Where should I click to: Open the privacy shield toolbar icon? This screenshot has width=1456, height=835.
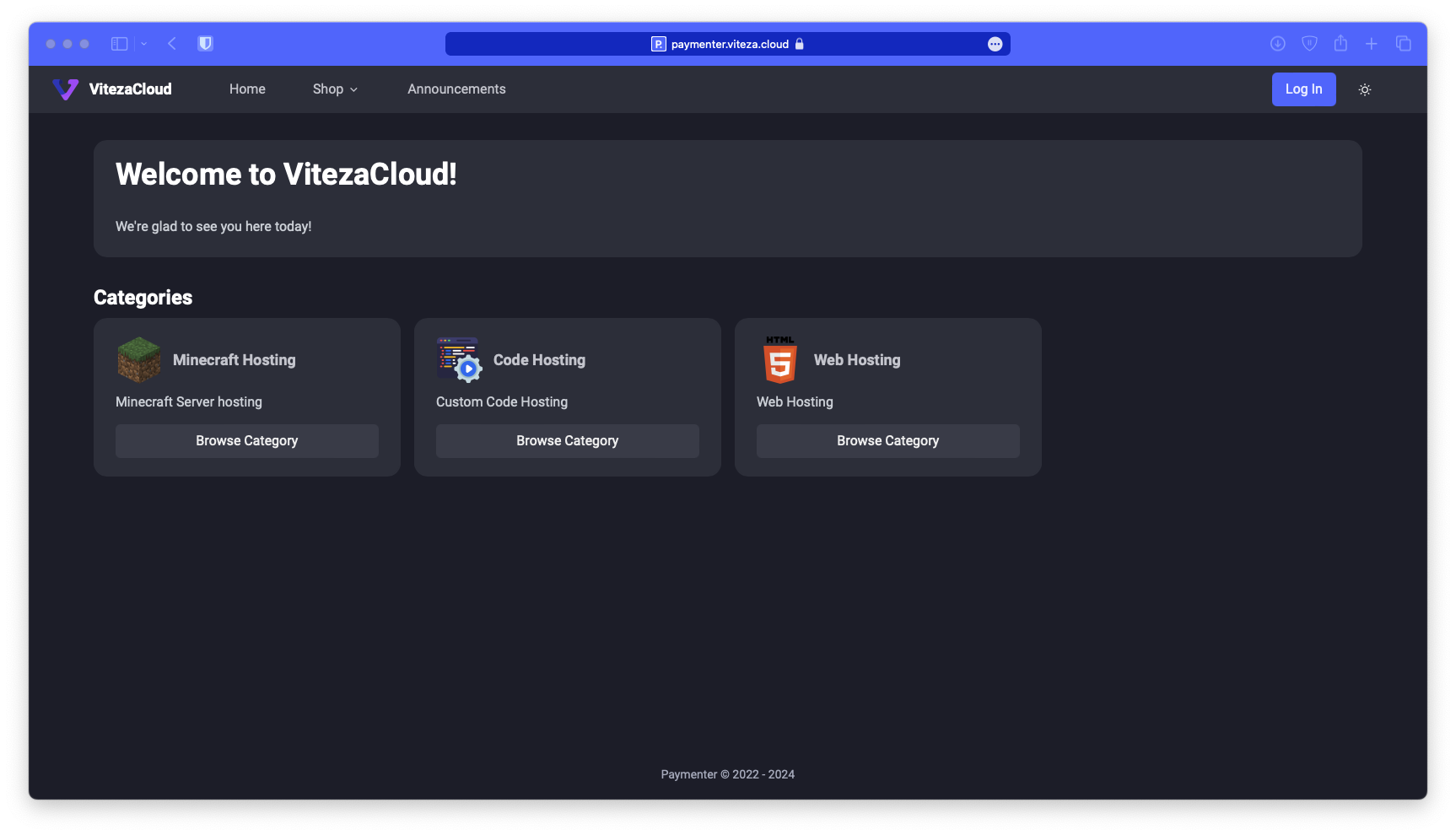pos(1309,44)
